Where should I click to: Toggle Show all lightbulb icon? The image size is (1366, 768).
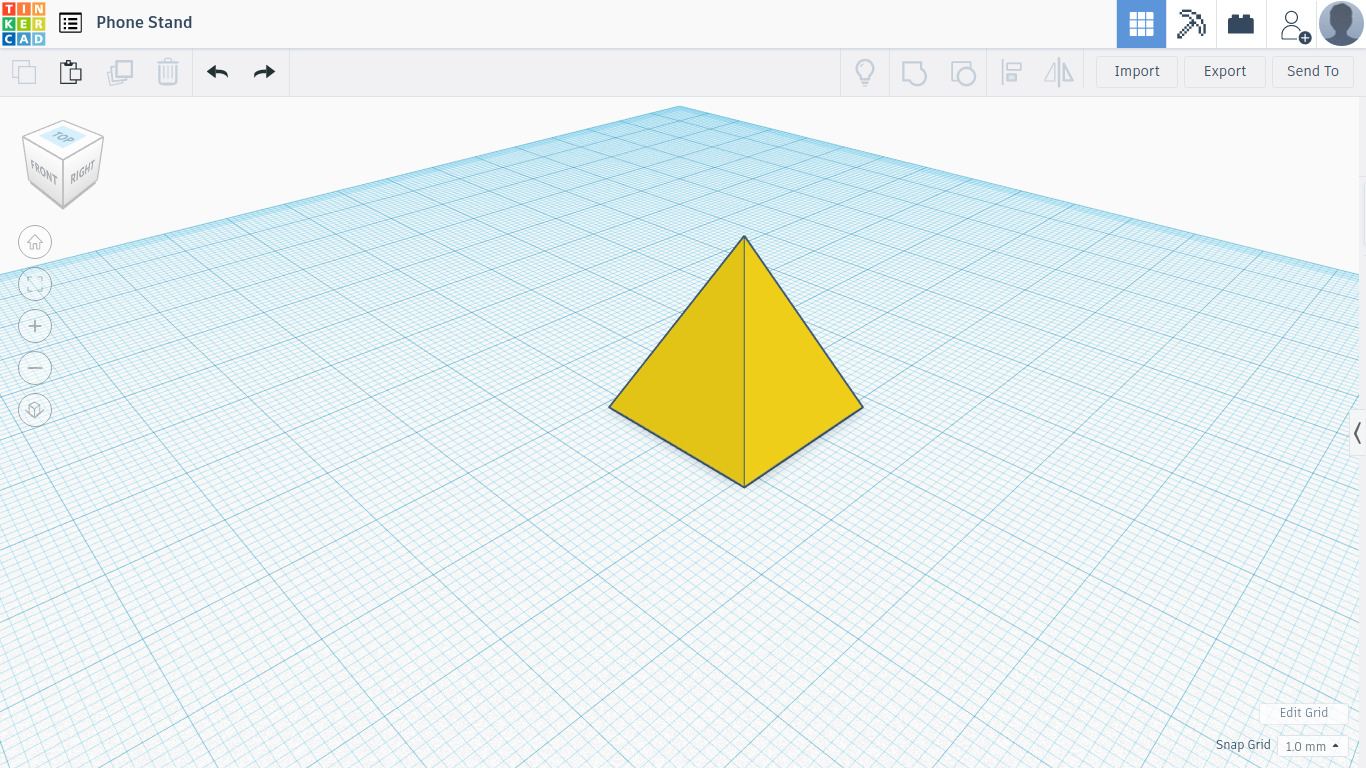[x=865, y=72]
